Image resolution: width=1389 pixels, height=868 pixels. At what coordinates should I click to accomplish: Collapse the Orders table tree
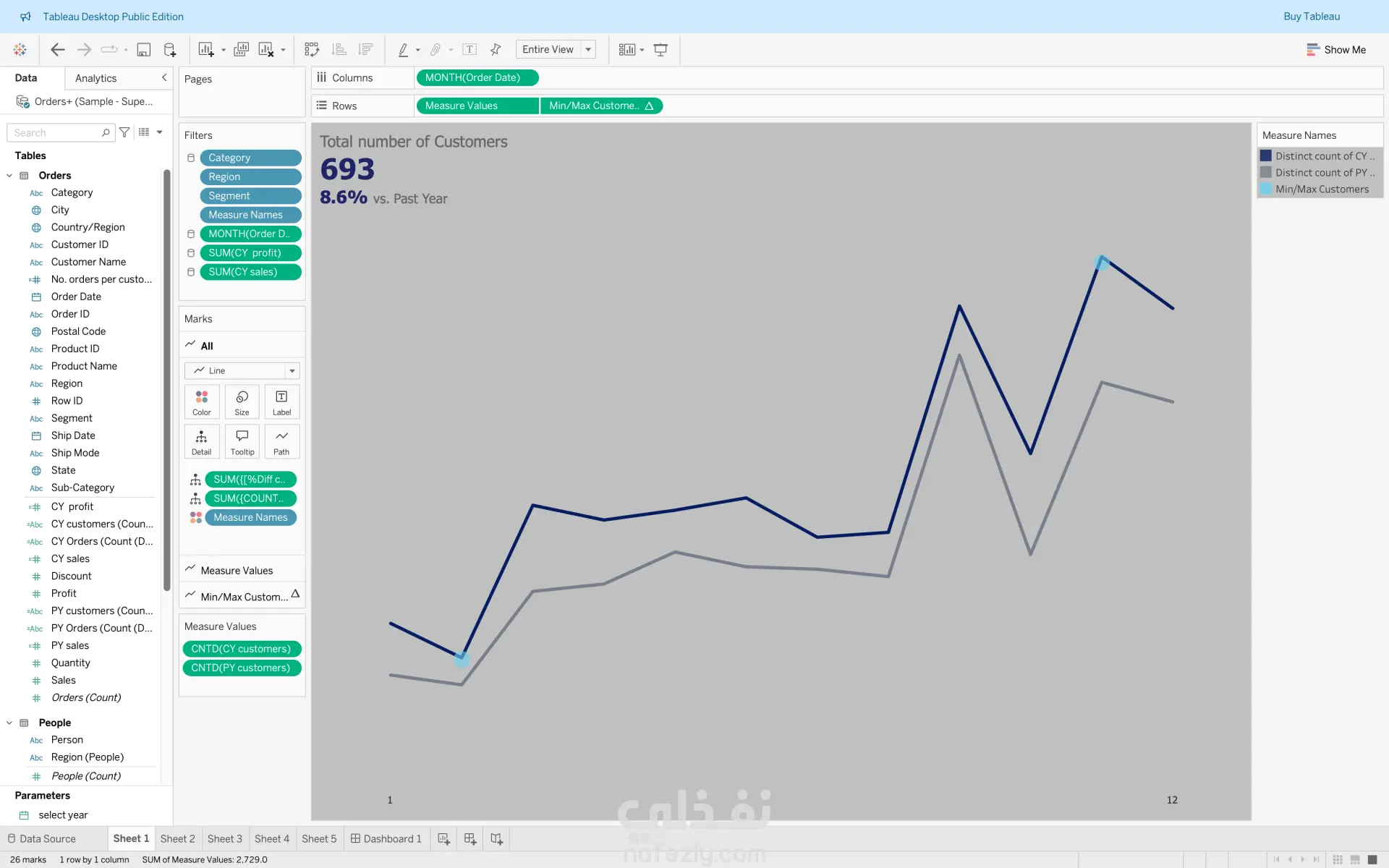[9, 176]
